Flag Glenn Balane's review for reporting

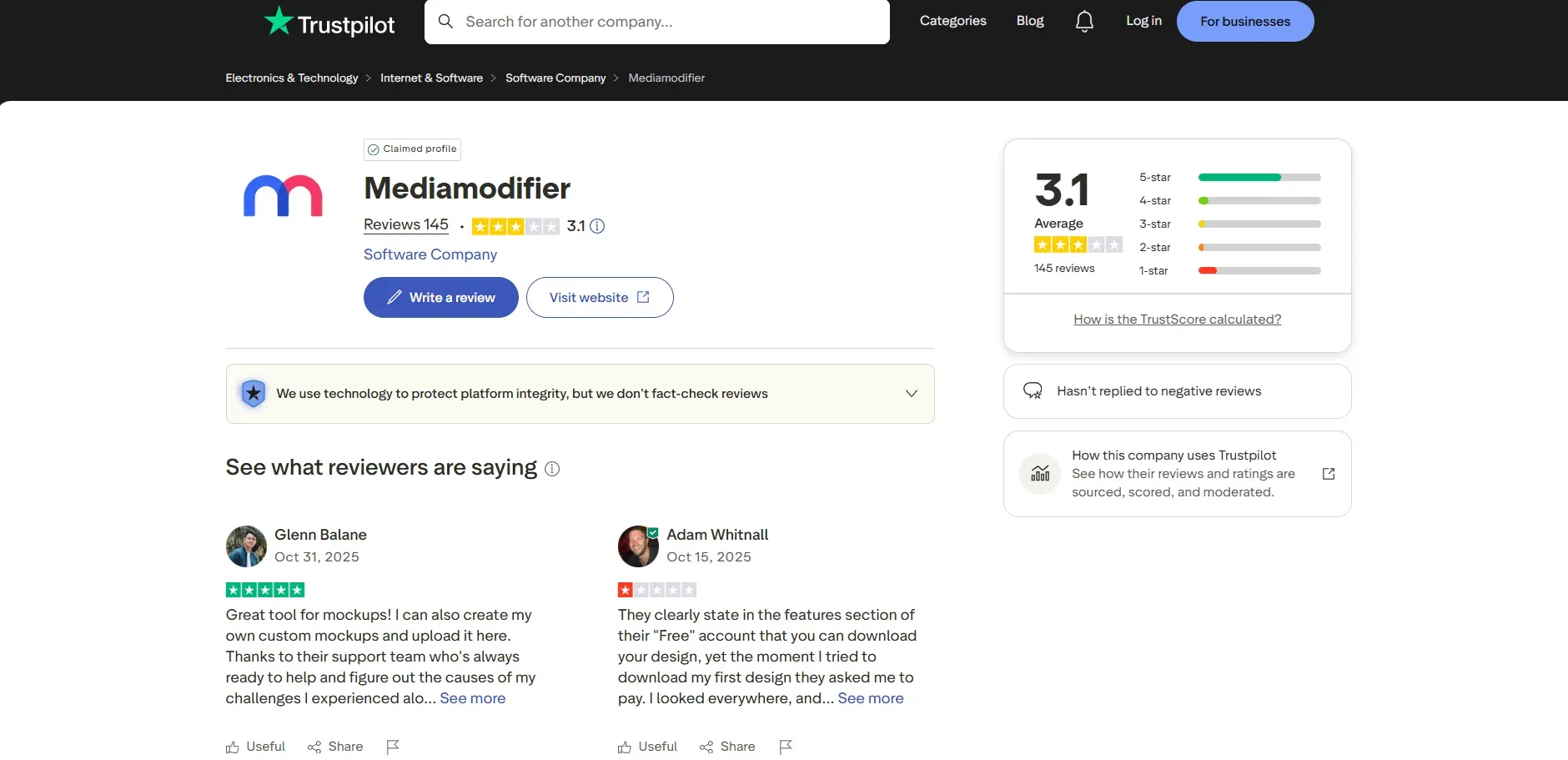point(392,747)
